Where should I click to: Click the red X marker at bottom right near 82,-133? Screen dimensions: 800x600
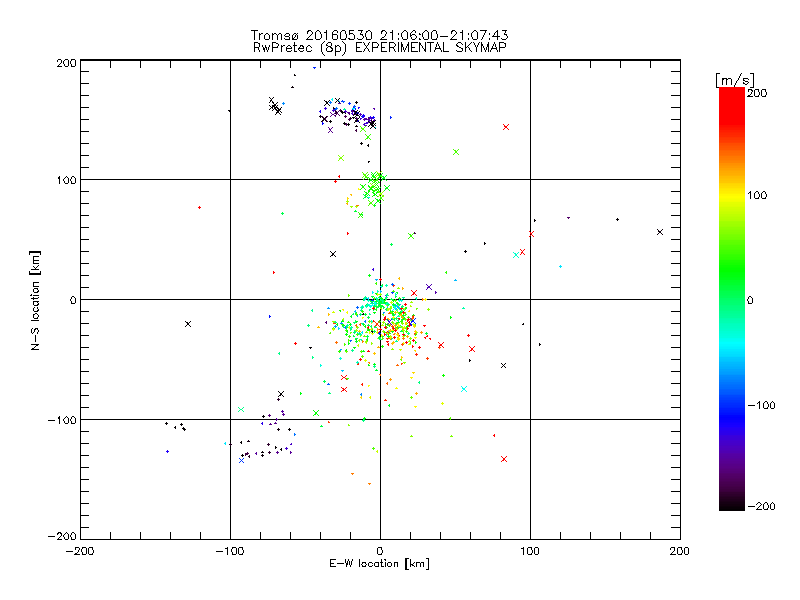coord(504,459)
